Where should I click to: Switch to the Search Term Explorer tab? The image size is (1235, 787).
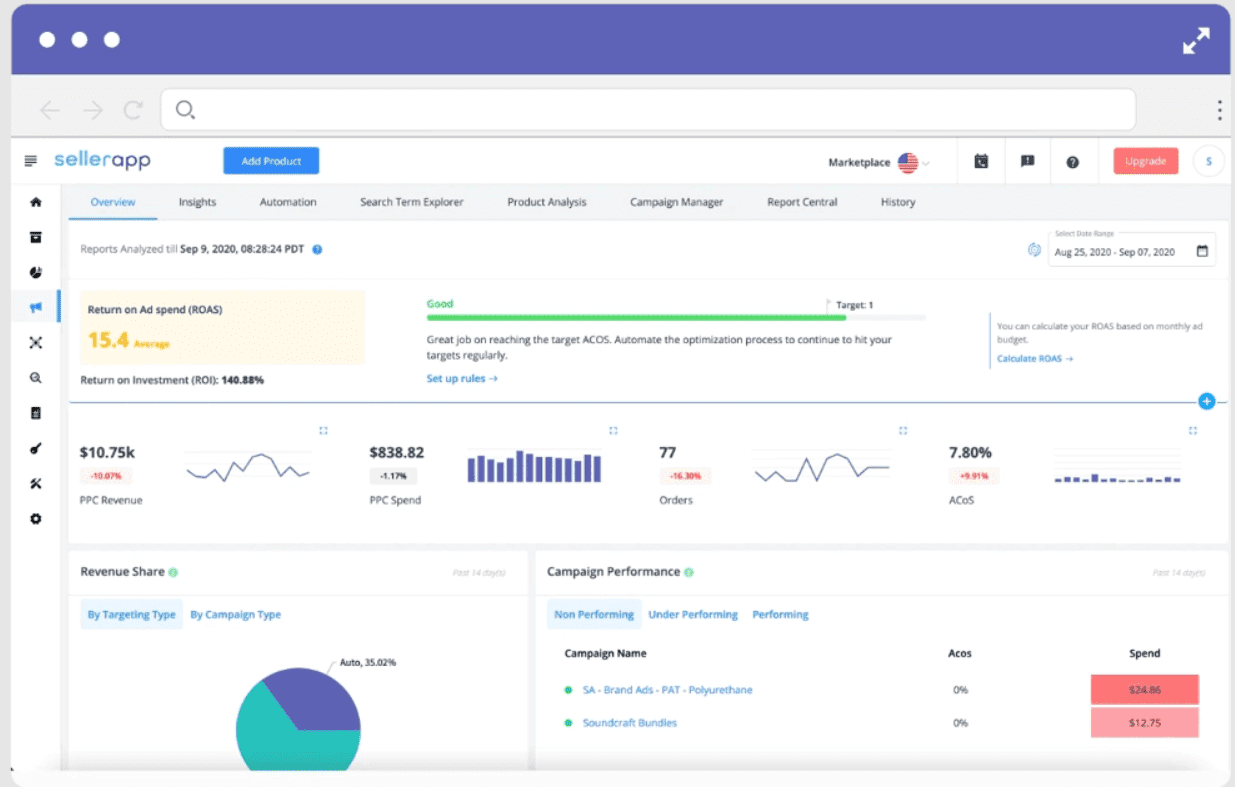click(412, 202)
